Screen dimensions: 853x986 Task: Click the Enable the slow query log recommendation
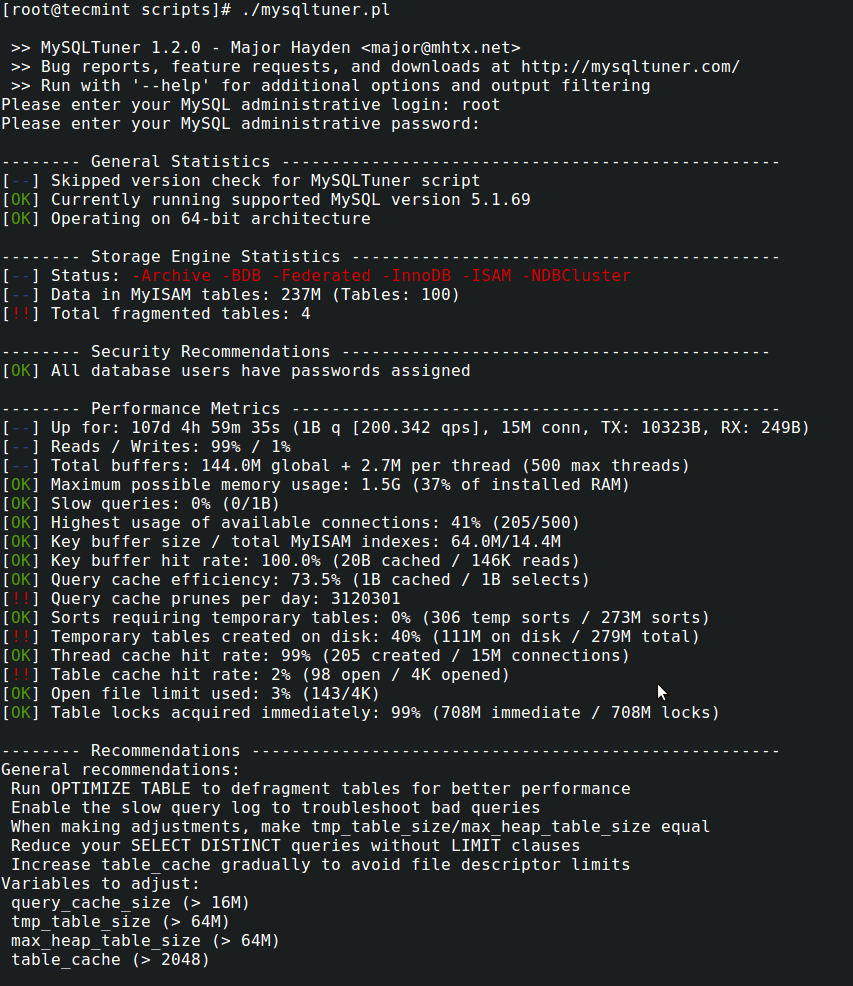275,808
